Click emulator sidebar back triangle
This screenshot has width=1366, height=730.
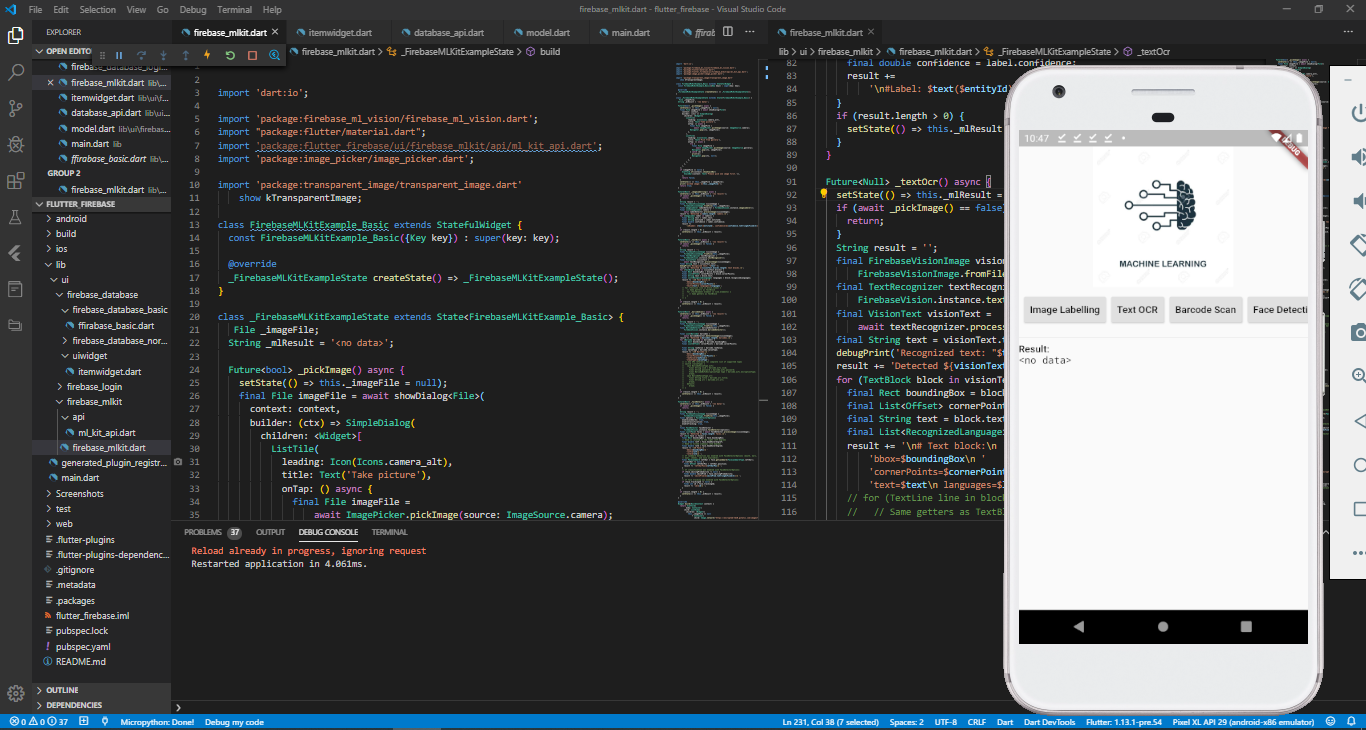tap(1358, 421)
